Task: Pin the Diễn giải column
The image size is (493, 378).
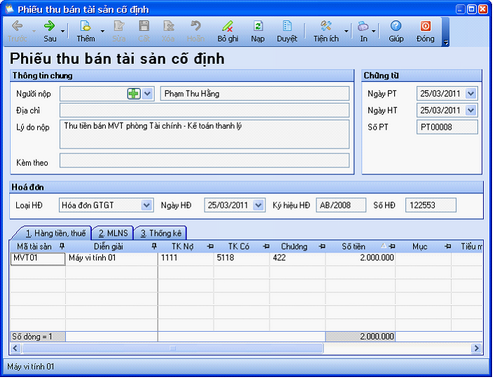Action: click(154, 247)
